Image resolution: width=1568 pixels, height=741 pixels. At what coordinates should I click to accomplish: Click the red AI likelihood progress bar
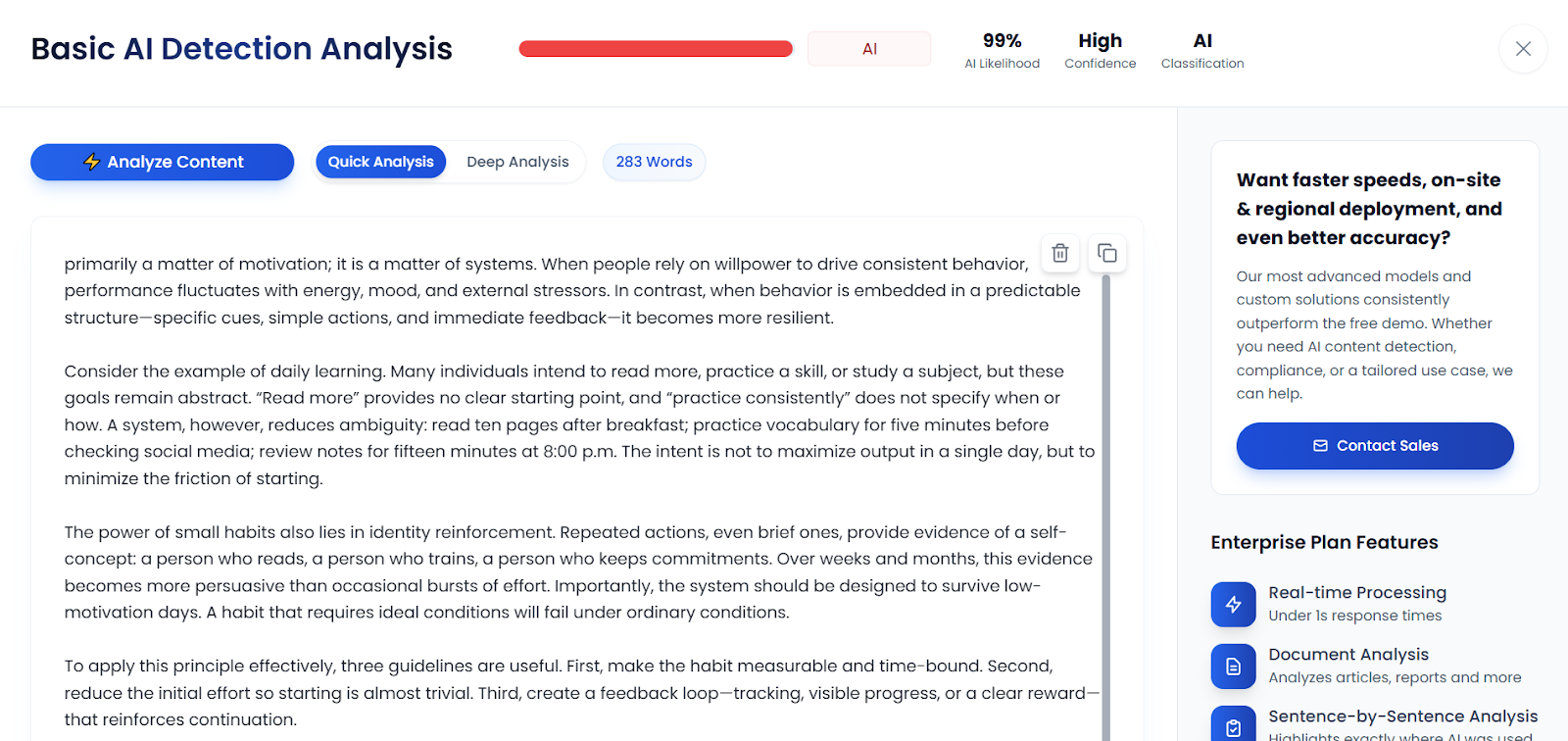point(656,49)
